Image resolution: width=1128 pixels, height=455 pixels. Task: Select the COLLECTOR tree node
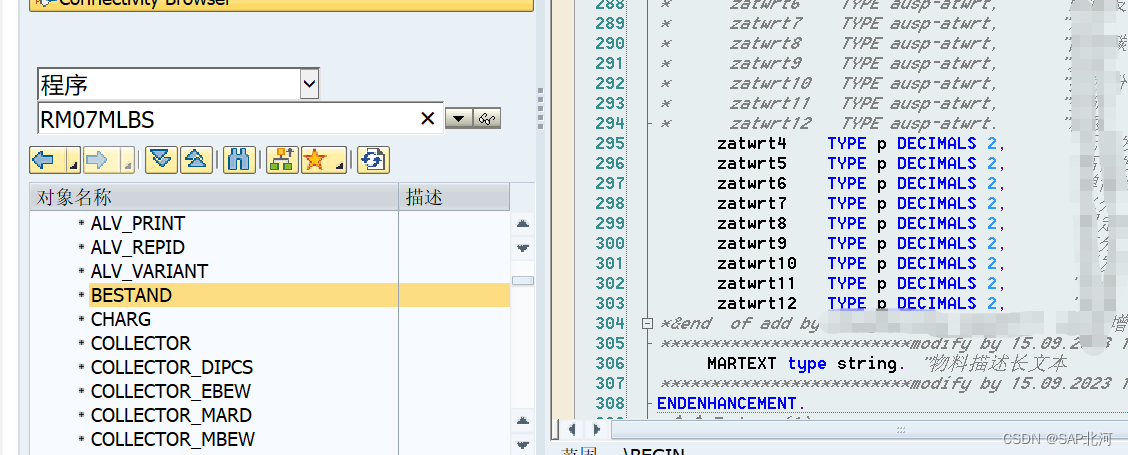pyautogui.click(x=141, y=343)
